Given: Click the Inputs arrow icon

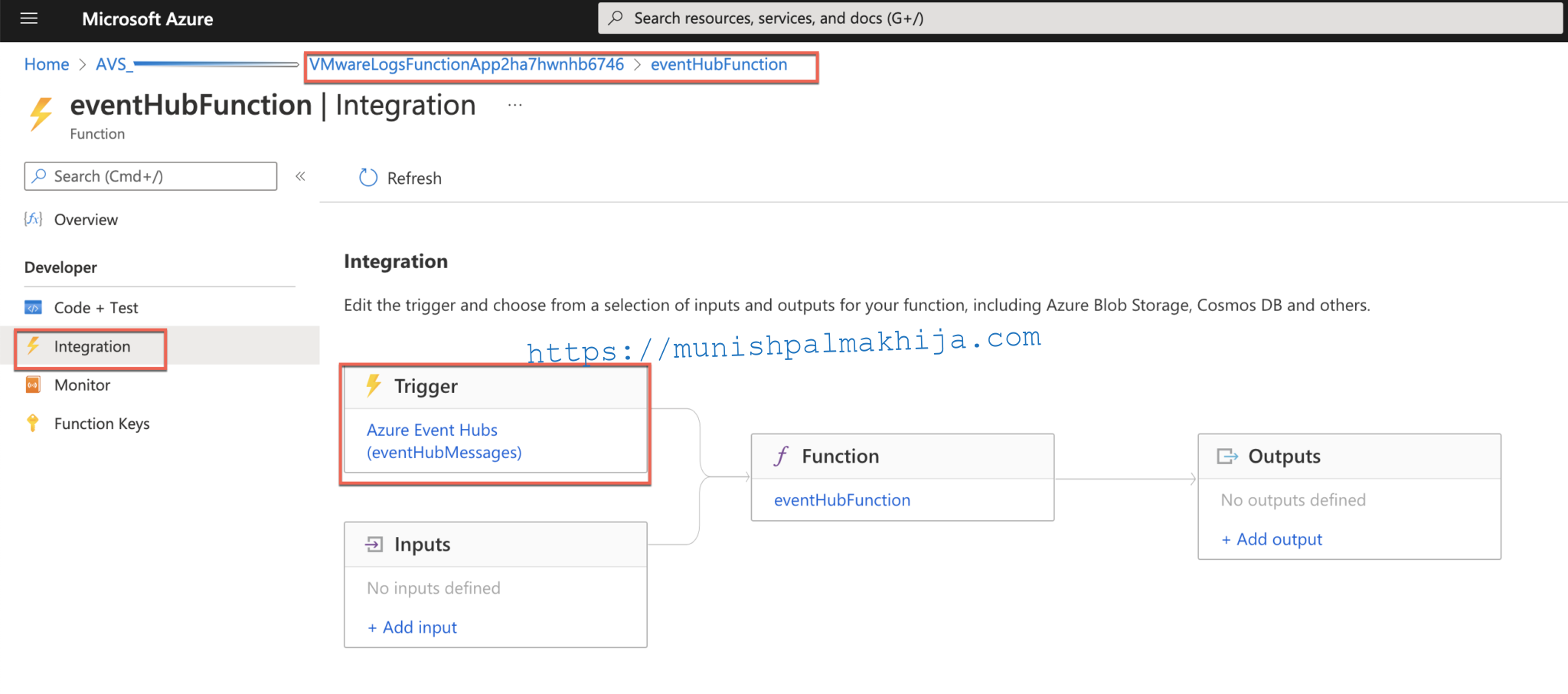Looking at the screenshot, I should [374, 544].
